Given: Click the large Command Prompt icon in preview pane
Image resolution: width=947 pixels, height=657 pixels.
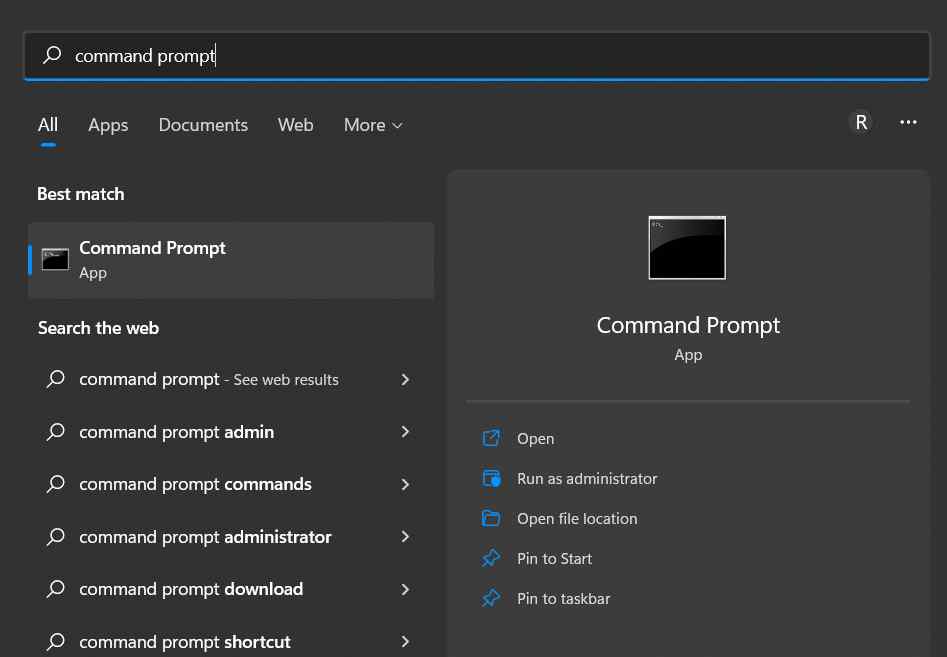Looking at the screenshot, I should click(x=687, y=248).
